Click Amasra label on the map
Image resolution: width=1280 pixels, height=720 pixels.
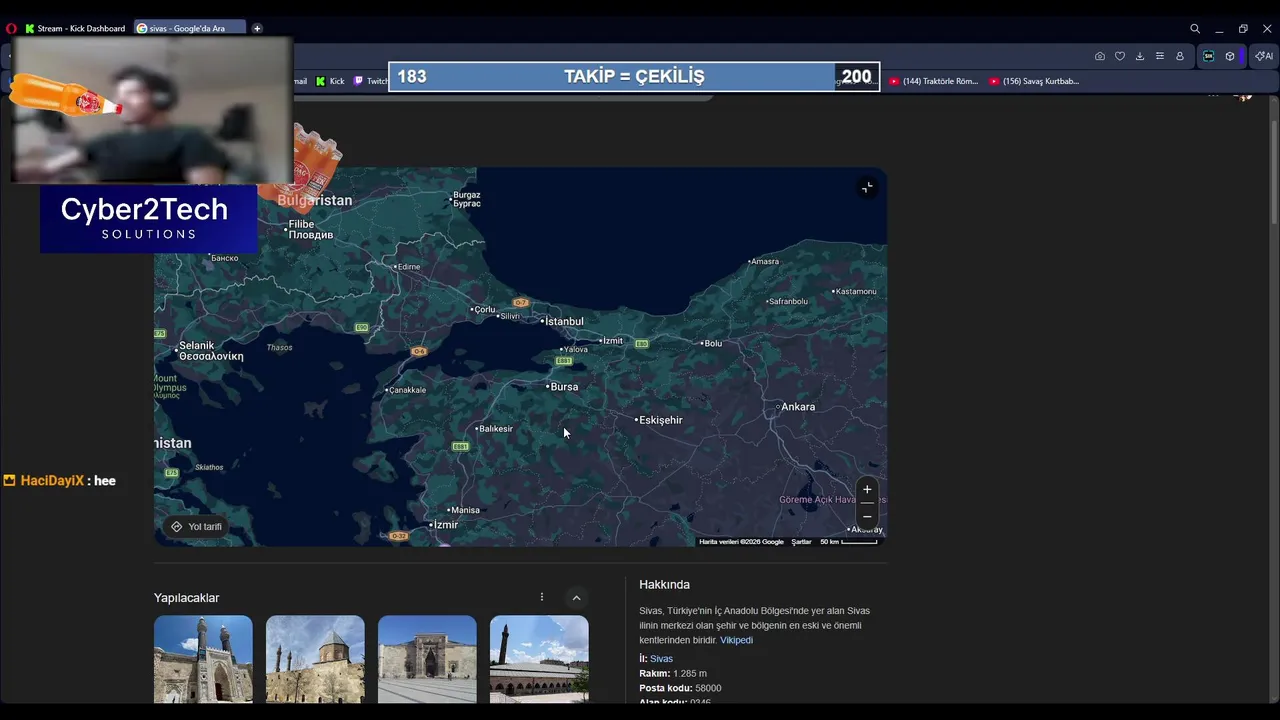(763, 262)
